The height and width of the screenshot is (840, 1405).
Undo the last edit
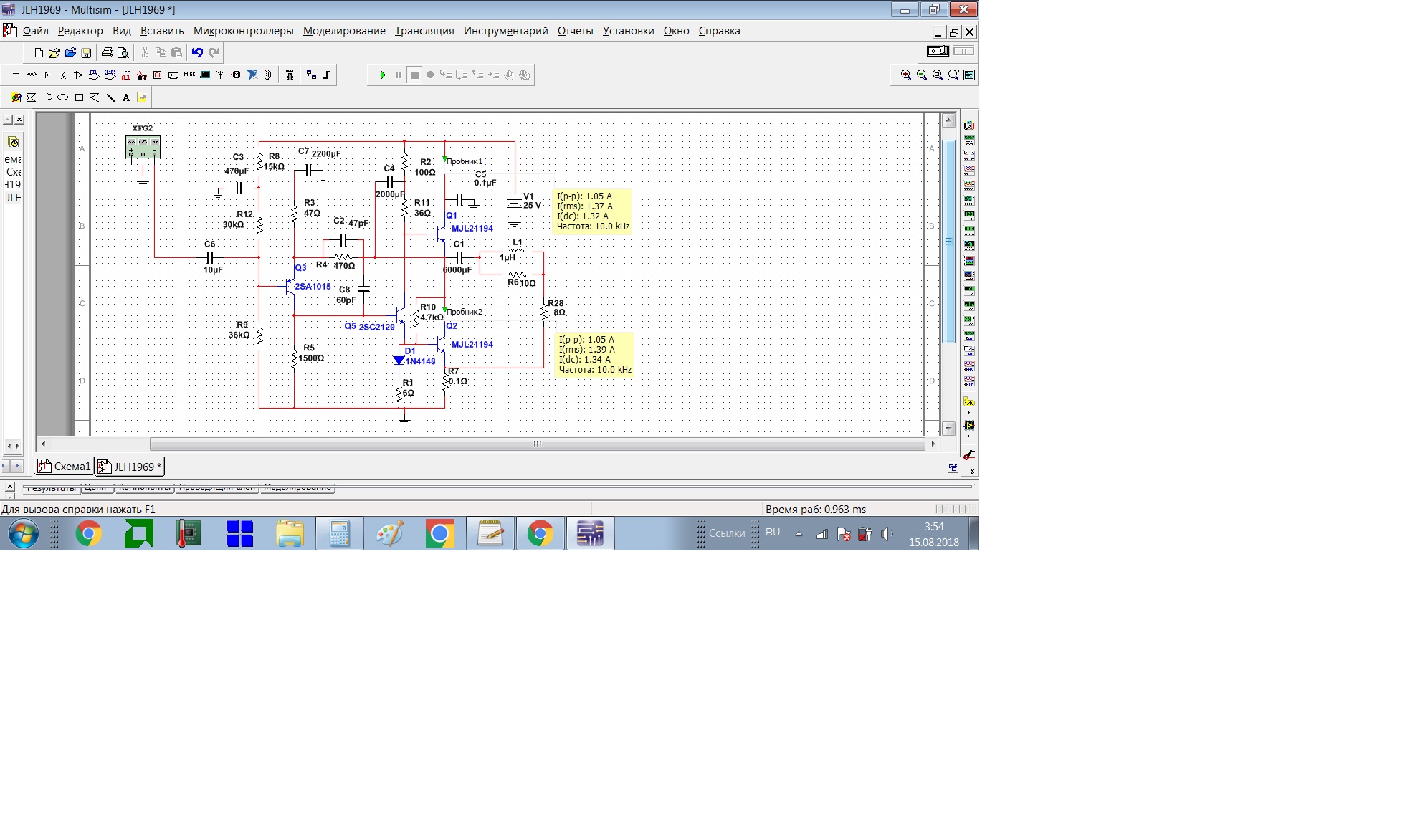pos(197,52)
